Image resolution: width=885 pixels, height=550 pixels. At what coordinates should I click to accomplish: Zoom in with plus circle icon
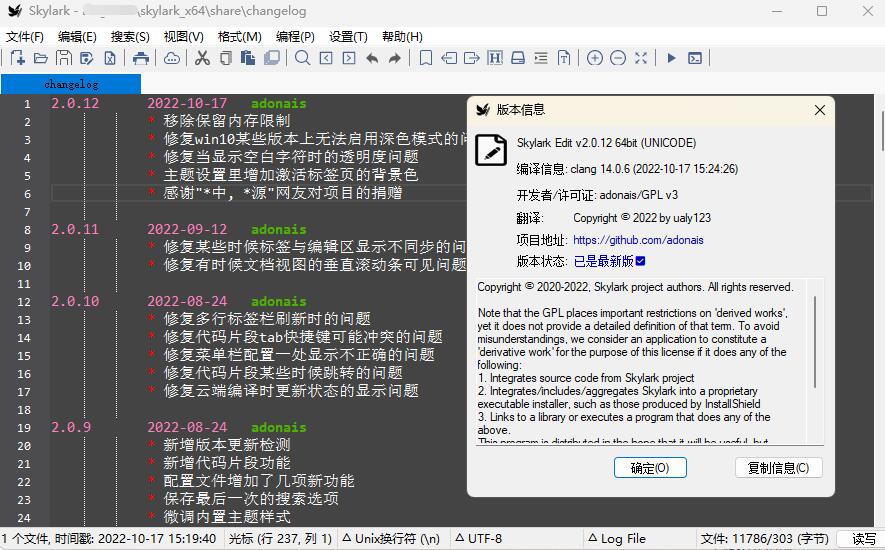coord(595,58)
